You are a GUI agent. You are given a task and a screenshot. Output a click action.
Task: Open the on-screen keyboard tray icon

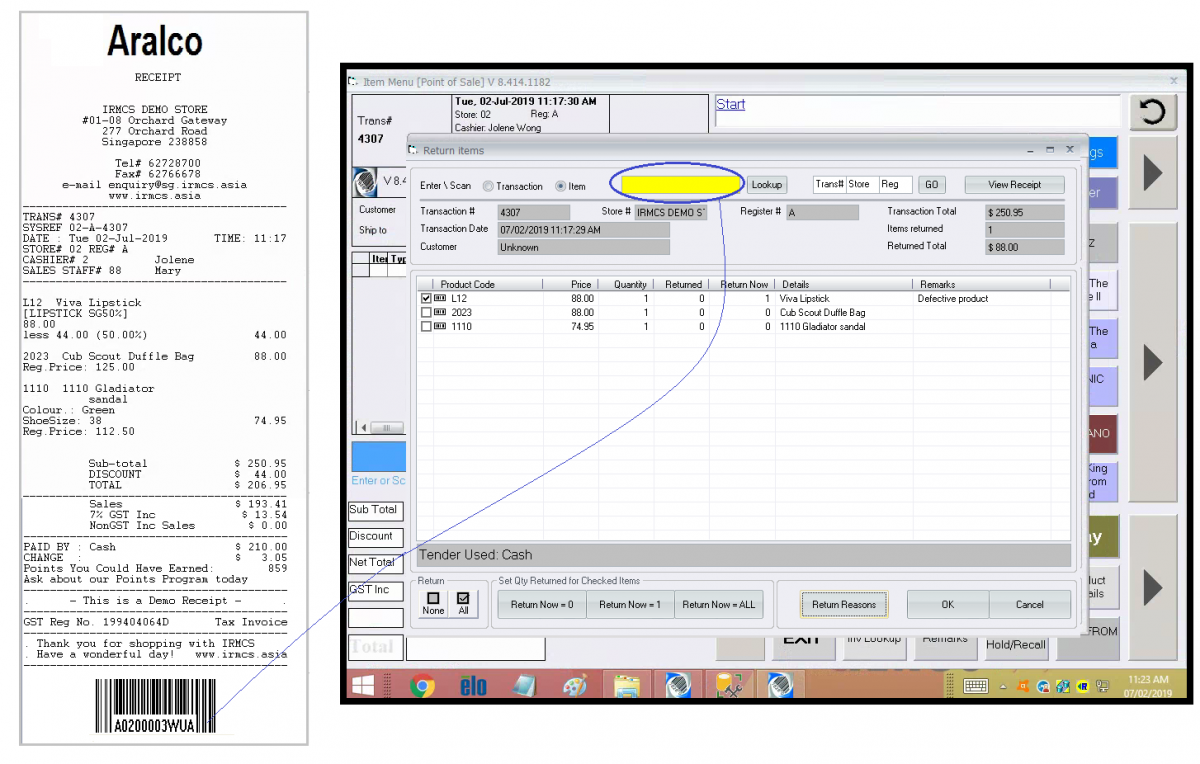[x=976, y=686]
